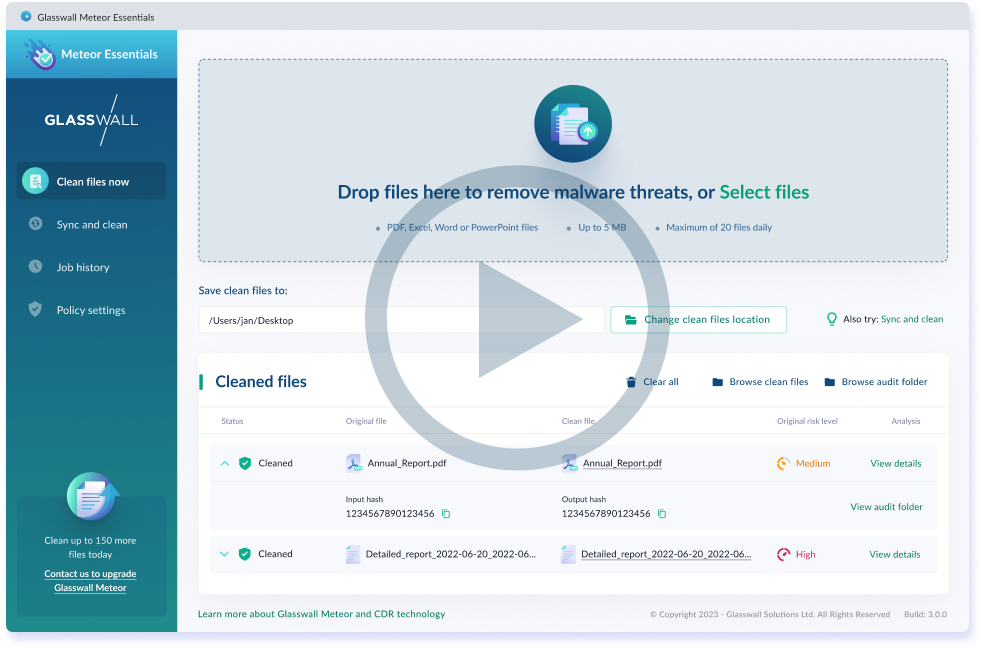
Task: Click the trash icon next to Clear all
Action: (x=631, y=382)
